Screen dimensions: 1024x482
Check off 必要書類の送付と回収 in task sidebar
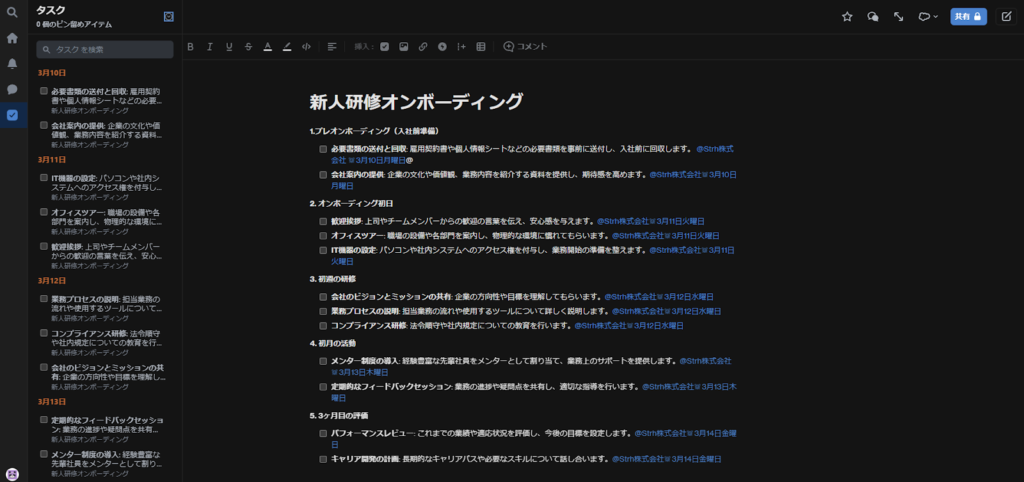pos(44,90)
